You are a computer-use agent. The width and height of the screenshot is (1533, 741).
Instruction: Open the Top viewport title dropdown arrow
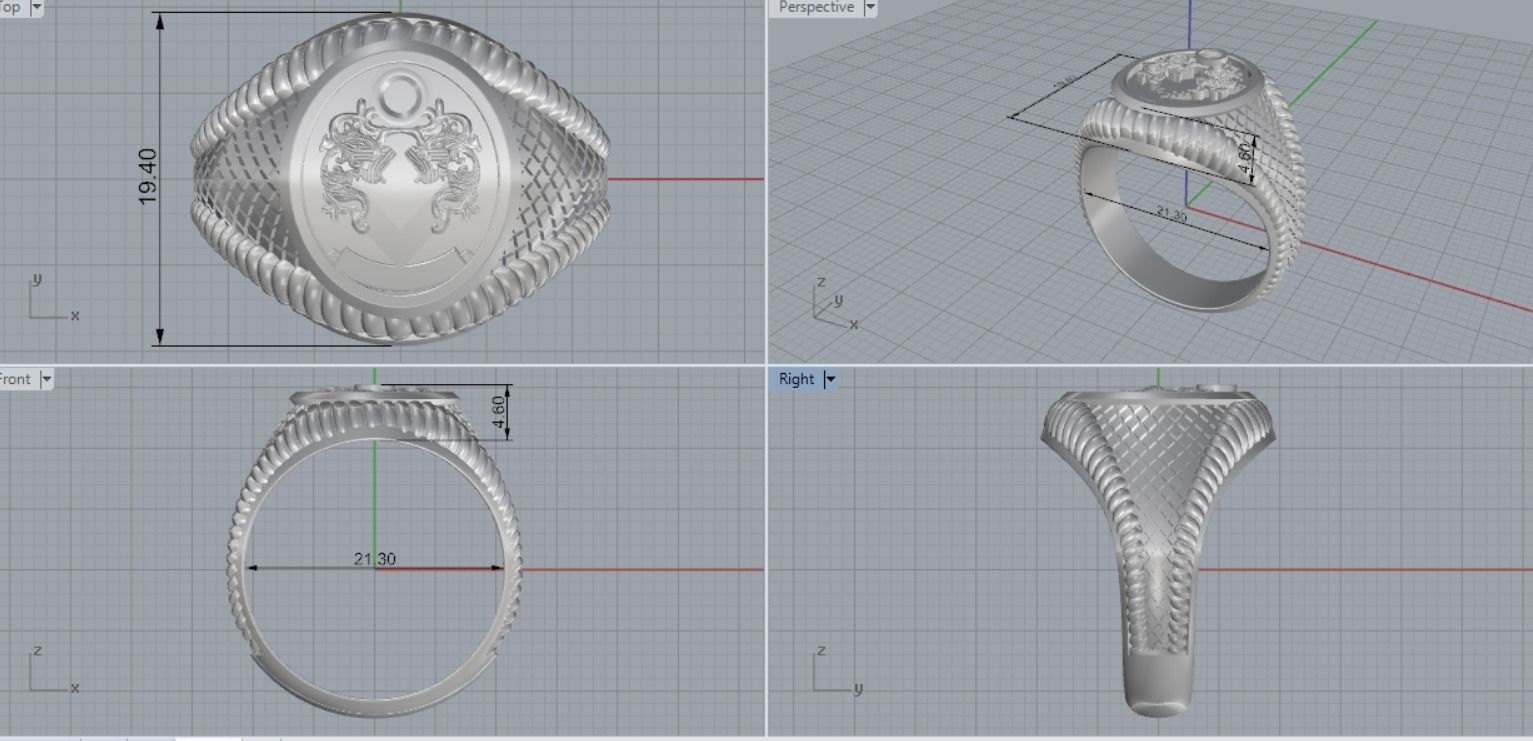click(x=37, y=7)
